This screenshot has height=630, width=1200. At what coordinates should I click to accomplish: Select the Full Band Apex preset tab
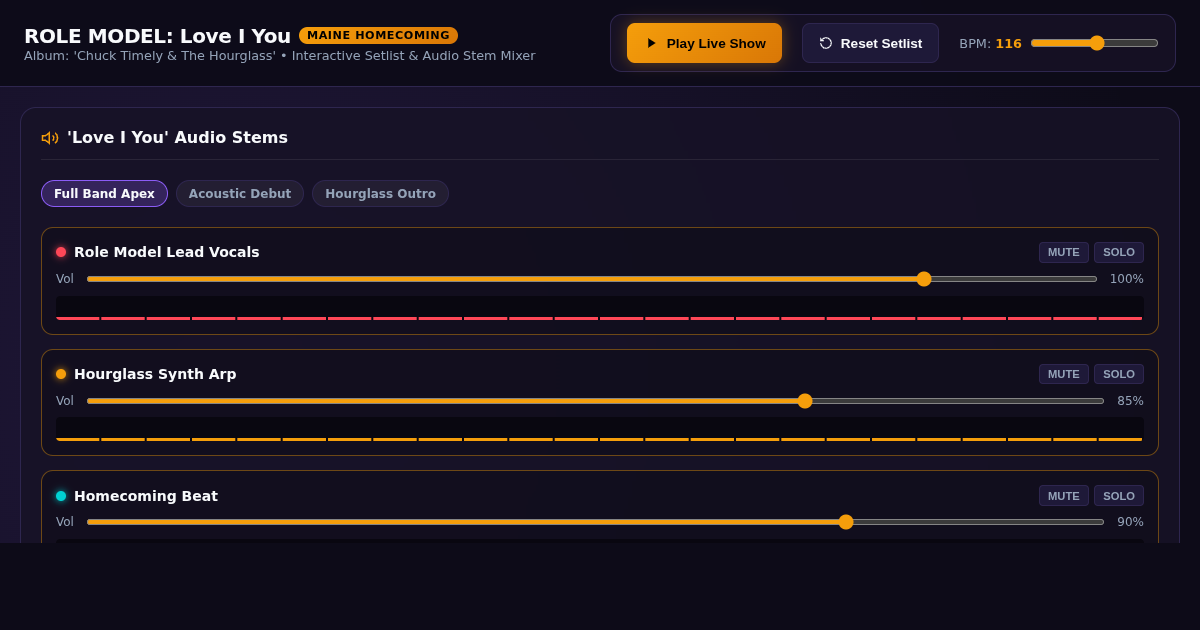point(104,194)
